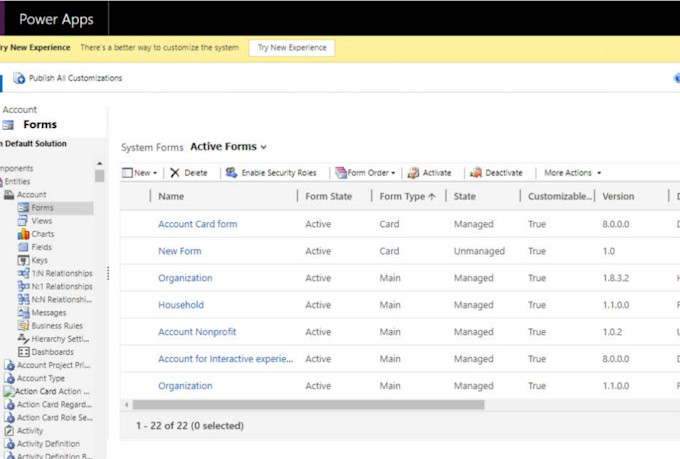
Task: Select the Activity Definition entity
Action: [x=48, y=444]
